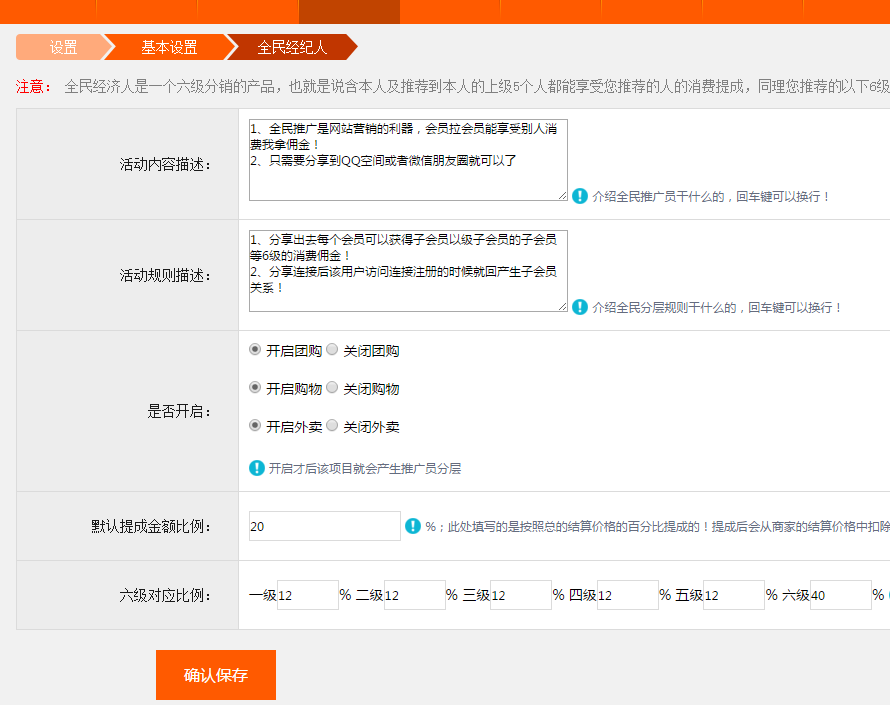Screen dimensions: 890x705
Task: Select 关闭购物 radio button
Action: 332,388
